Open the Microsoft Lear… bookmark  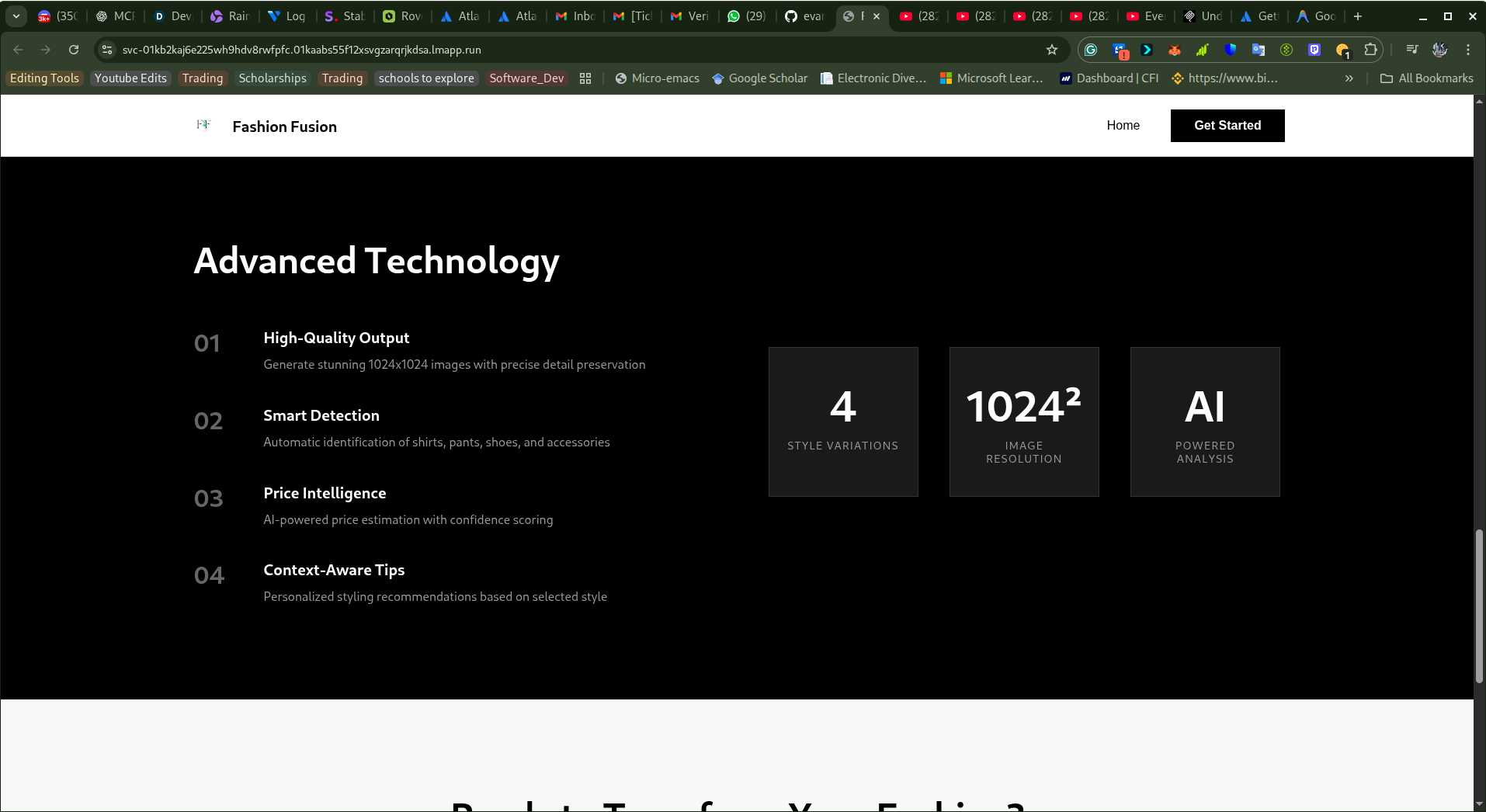tap(991, 78)
